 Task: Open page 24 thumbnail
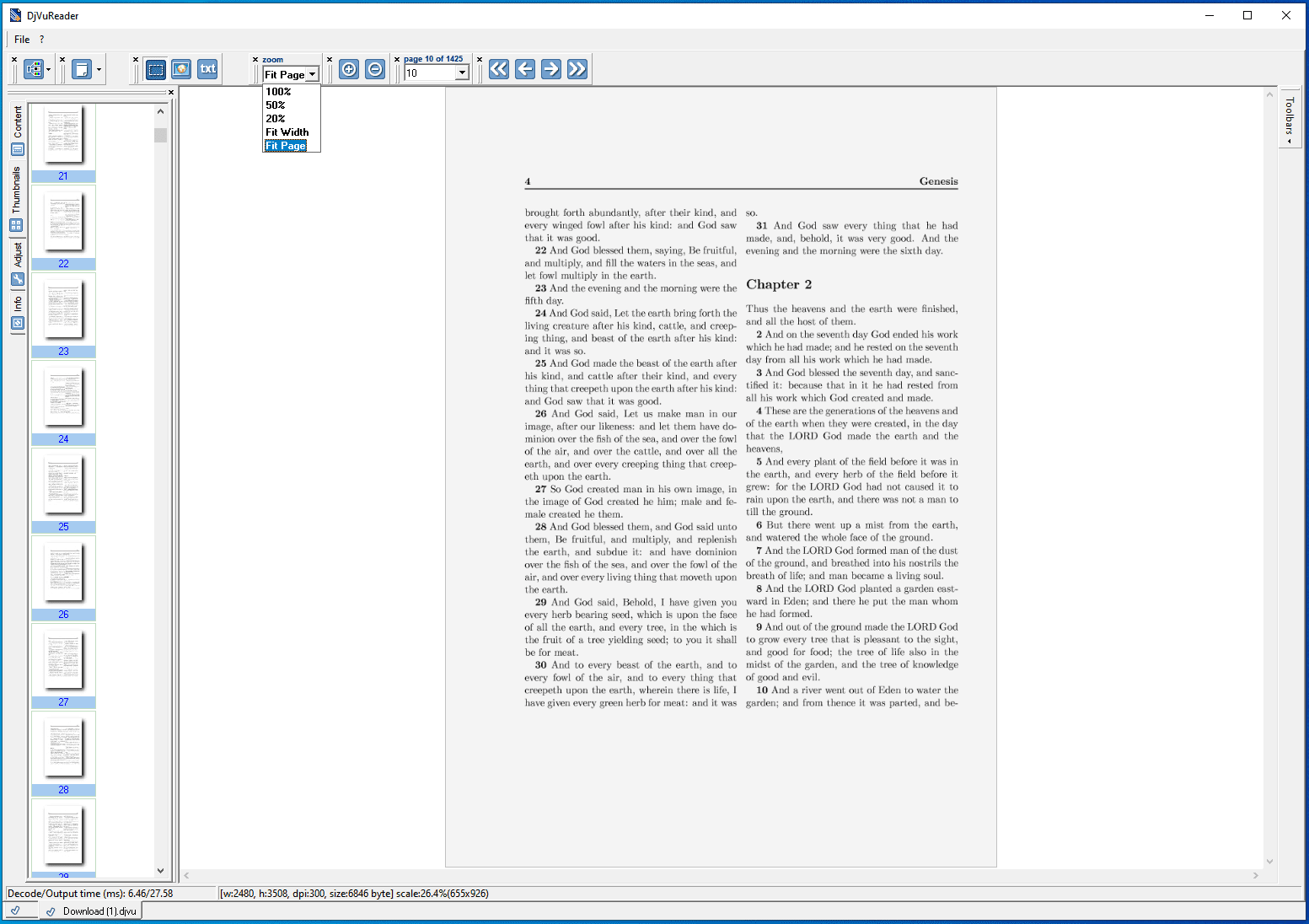coord(63,405)
